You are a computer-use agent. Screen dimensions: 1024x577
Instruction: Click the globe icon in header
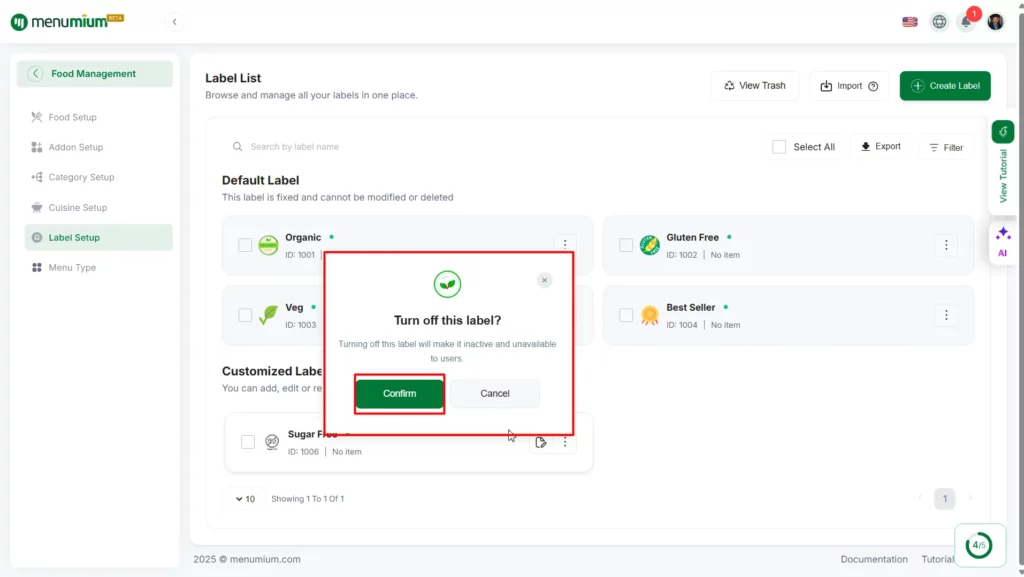[x=939, y=22]
